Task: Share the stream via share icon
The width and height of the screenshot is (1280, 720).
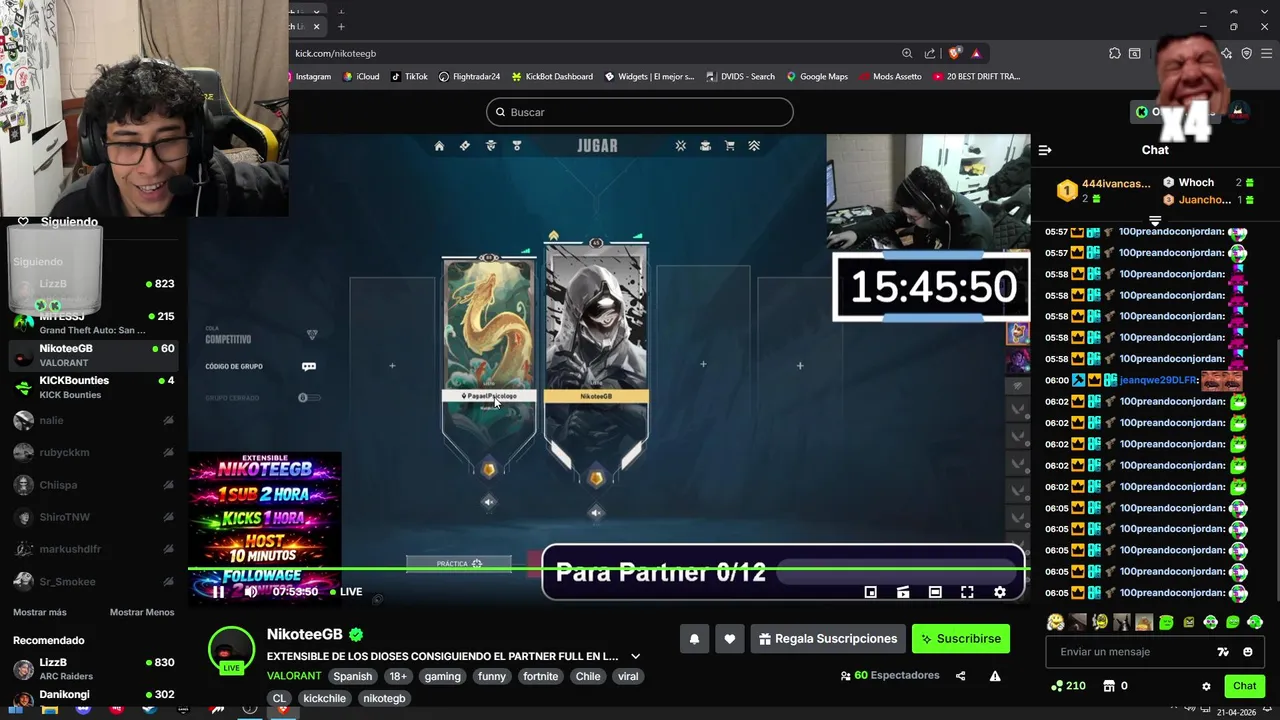Action: coord(960,676)
